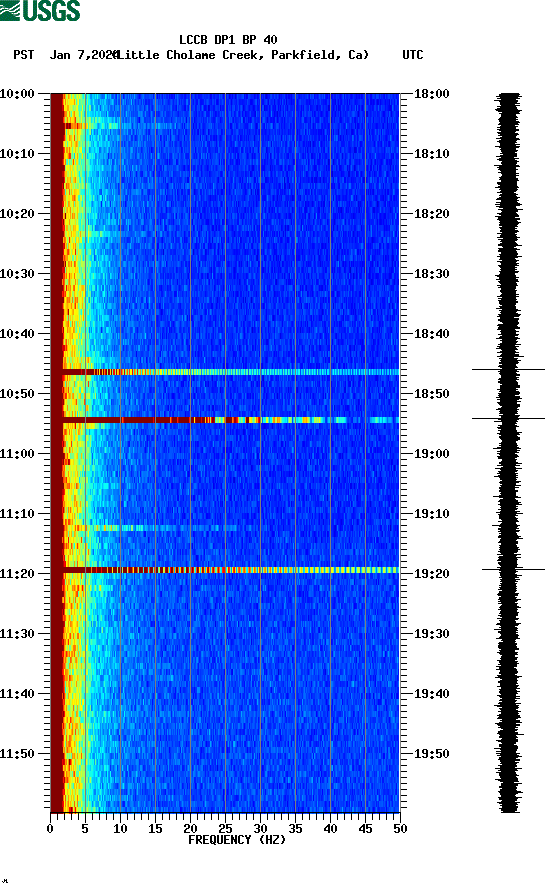Screen dimensions: 552x892
Task: Click the '11:50' PST time label
Action: click(17, 754)
